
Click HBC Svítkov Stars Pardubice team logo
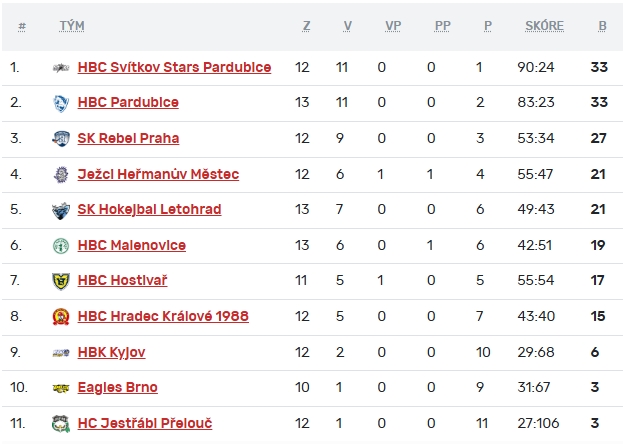tap(60, 68)
